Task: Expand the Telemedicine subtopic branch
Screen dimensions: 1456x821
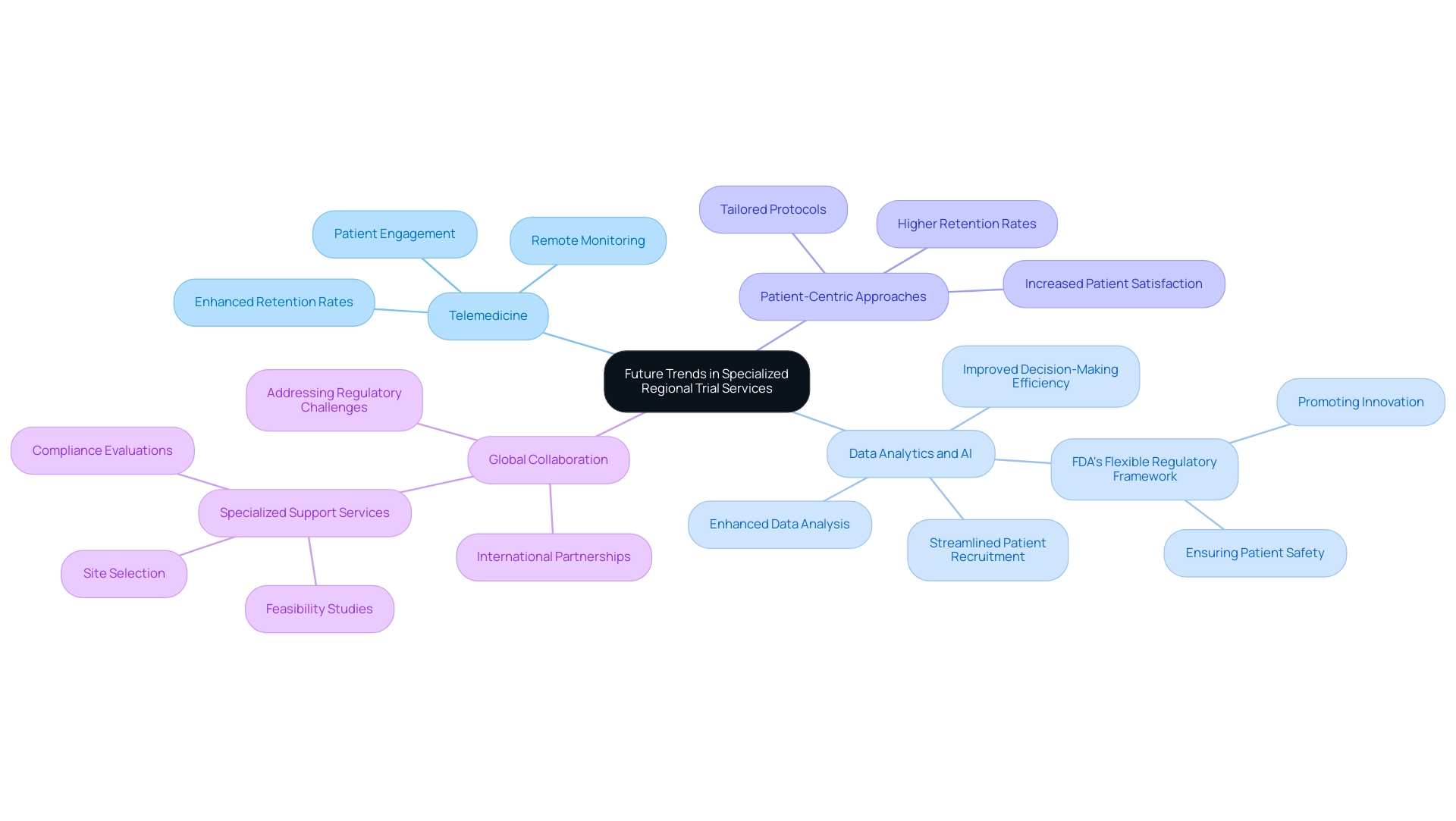Action: coord(487,315)
